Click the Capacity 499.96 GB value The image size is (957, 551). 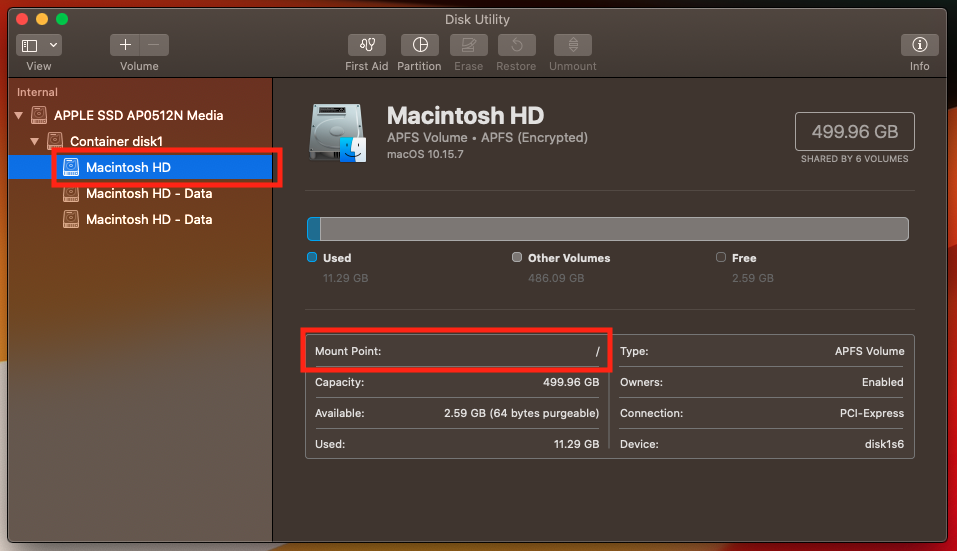(x=571, y=382)
